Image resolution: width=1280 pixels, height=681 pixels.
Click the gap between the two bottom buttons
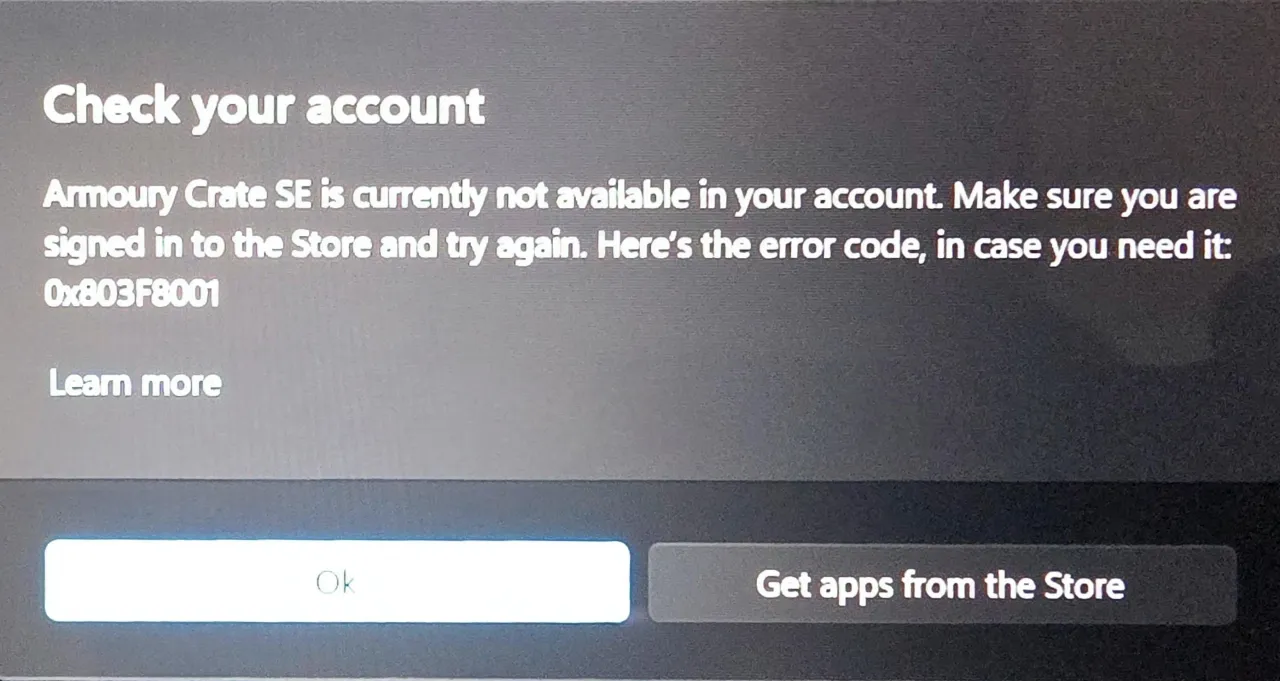coord(639,583)
